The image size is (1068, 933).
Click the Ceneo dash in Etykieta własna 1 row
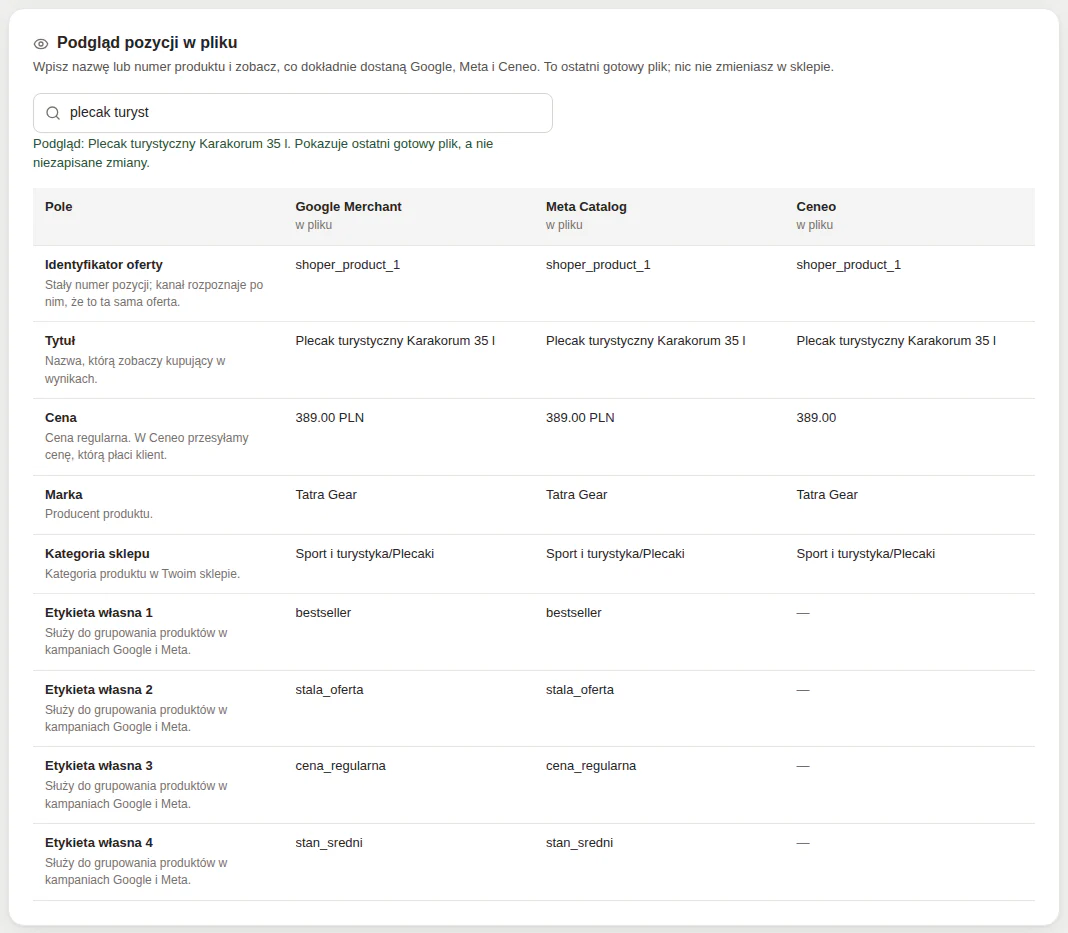click(x=803, y=613)
